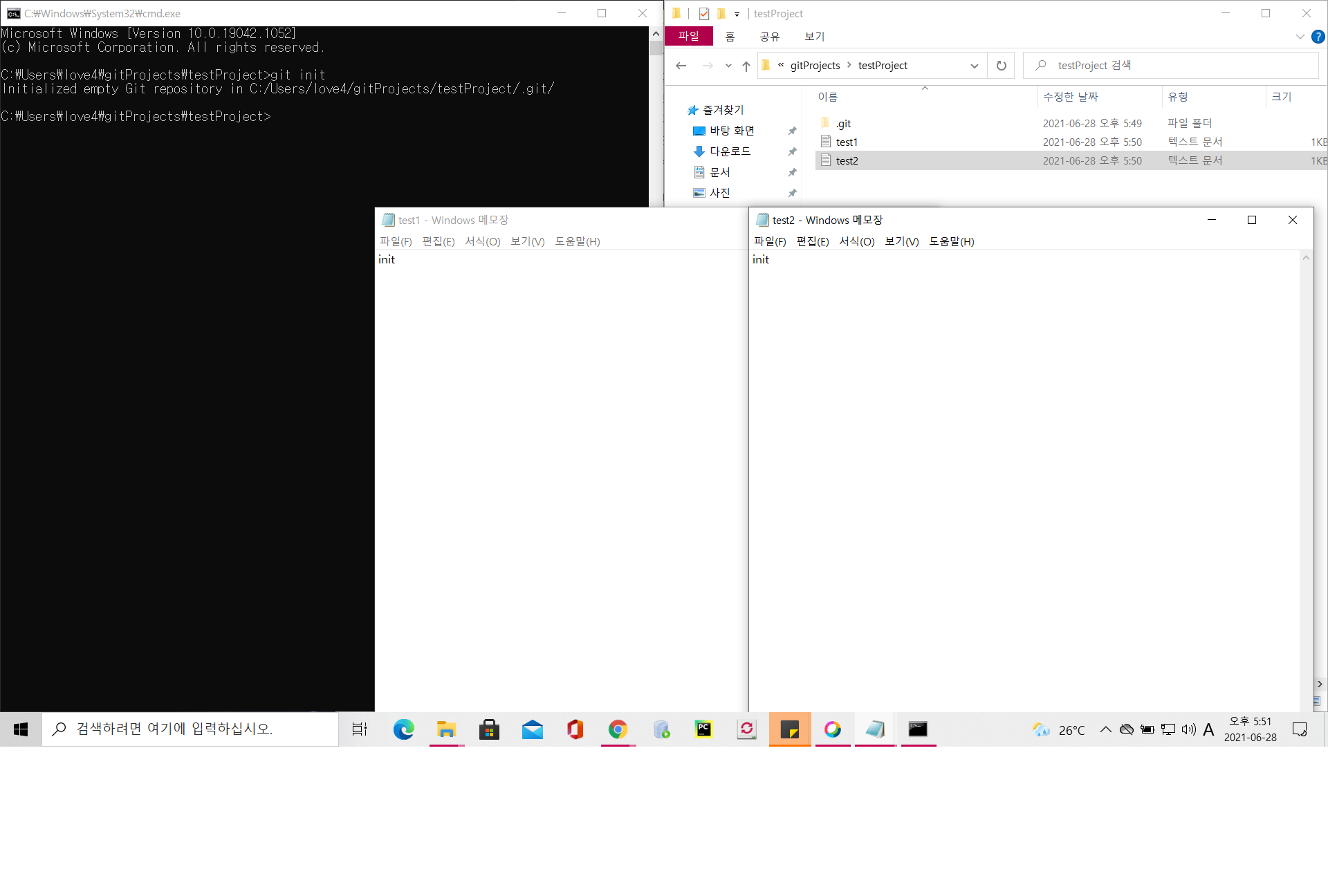Expand the address bar history dropdown

974,66
